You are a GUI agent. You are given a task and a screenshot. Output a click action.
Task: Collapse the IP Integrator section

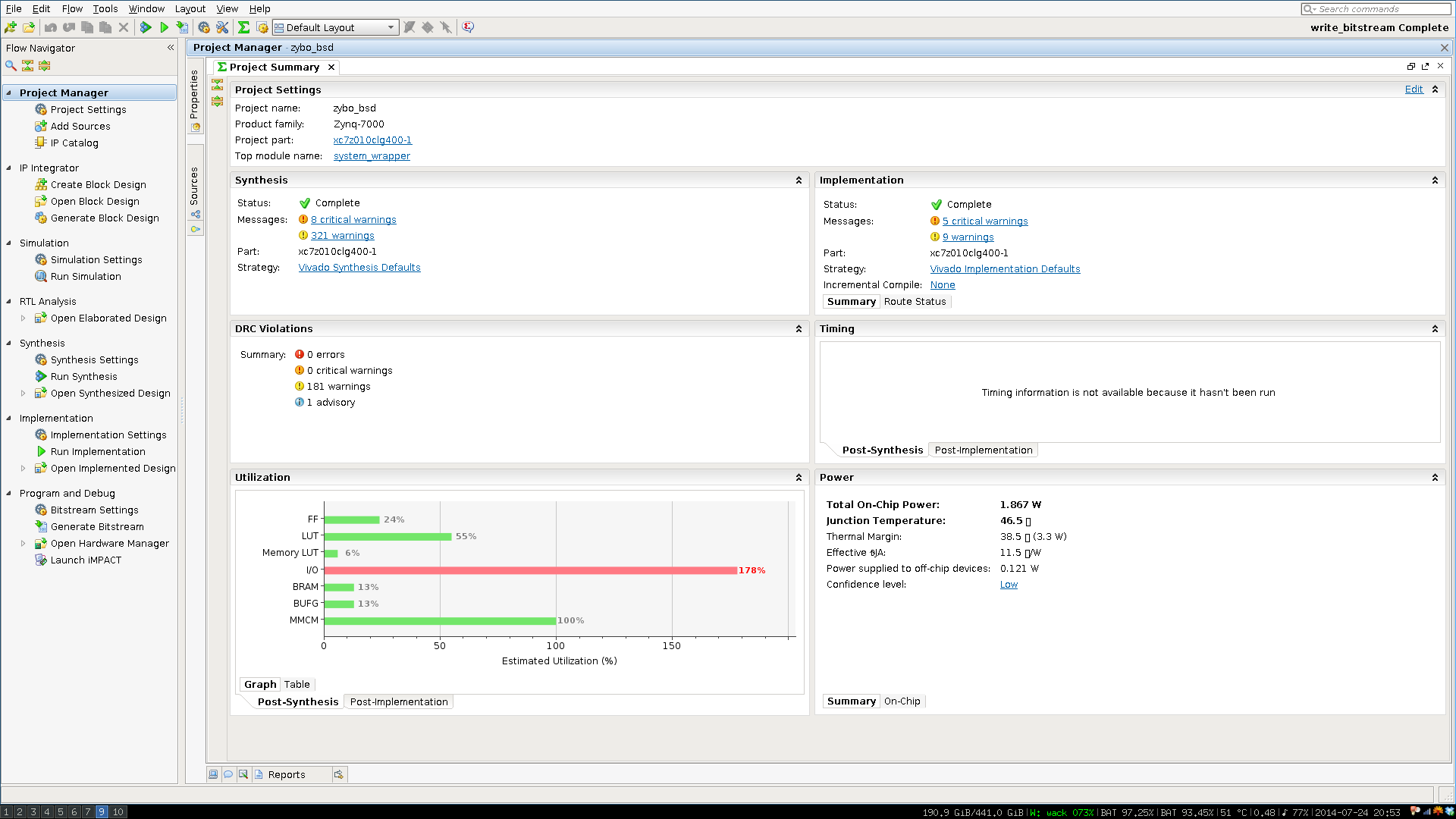[9, 168]
